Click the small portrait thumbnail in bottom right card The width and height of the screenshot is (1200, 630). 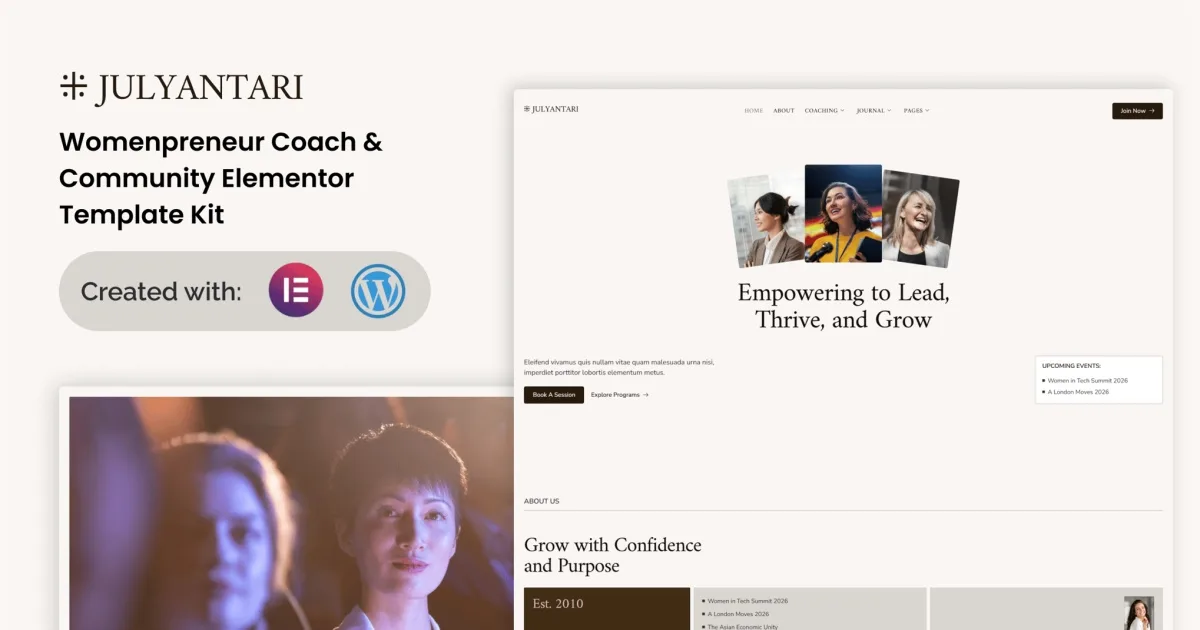(1138, 613)
